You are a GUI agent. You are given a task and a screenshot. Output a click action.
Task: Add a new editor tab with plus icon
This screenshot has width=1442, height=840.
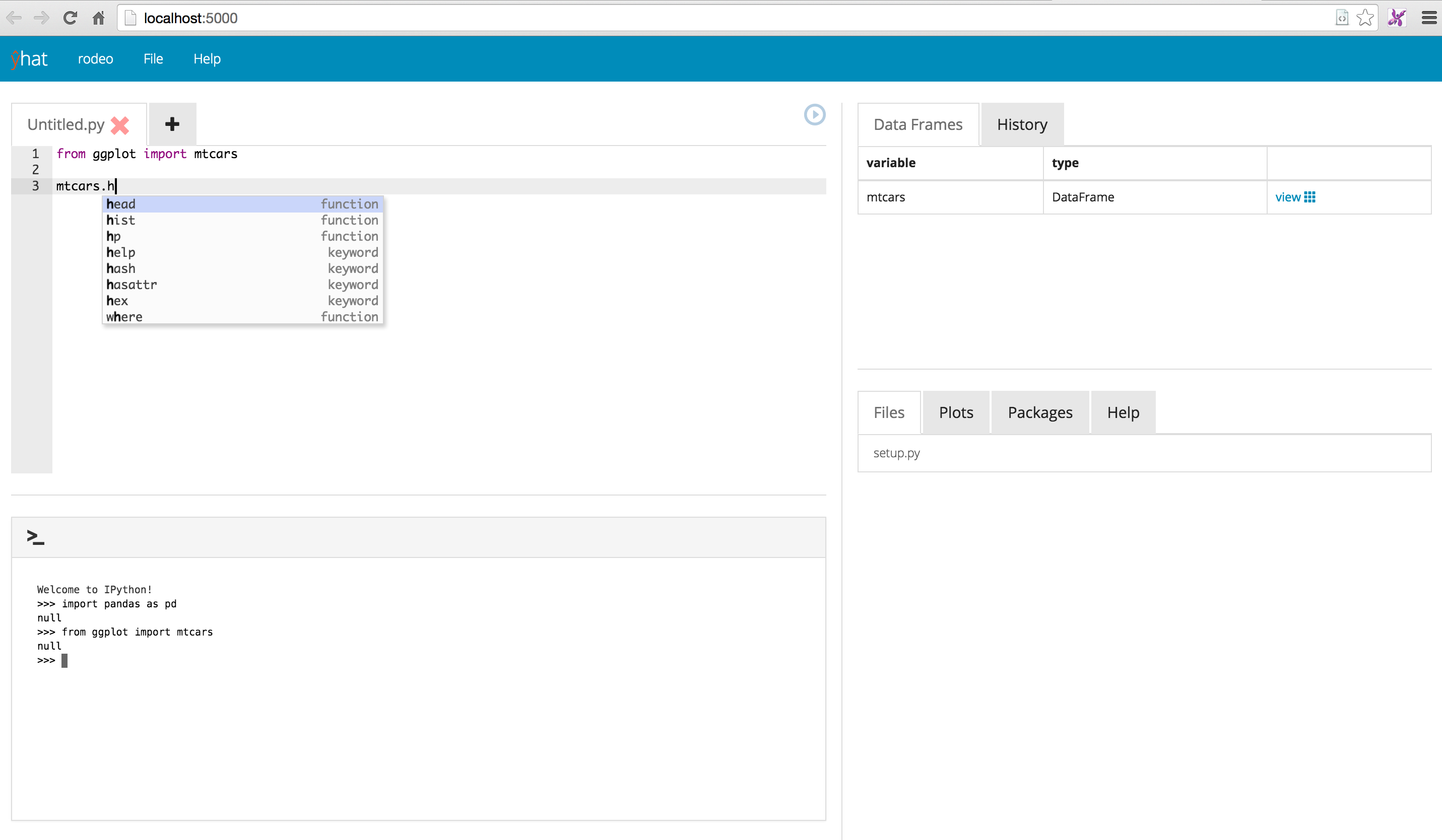tap(172, 124)
